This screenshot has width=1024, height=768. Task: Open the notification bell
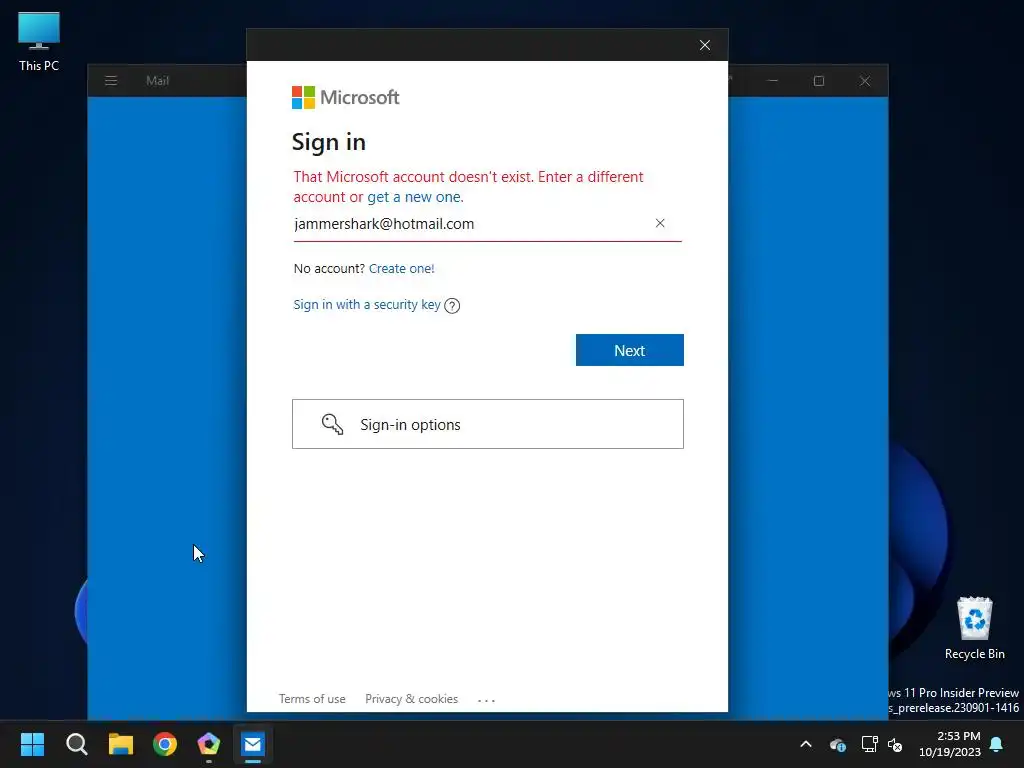click(997, 744)
